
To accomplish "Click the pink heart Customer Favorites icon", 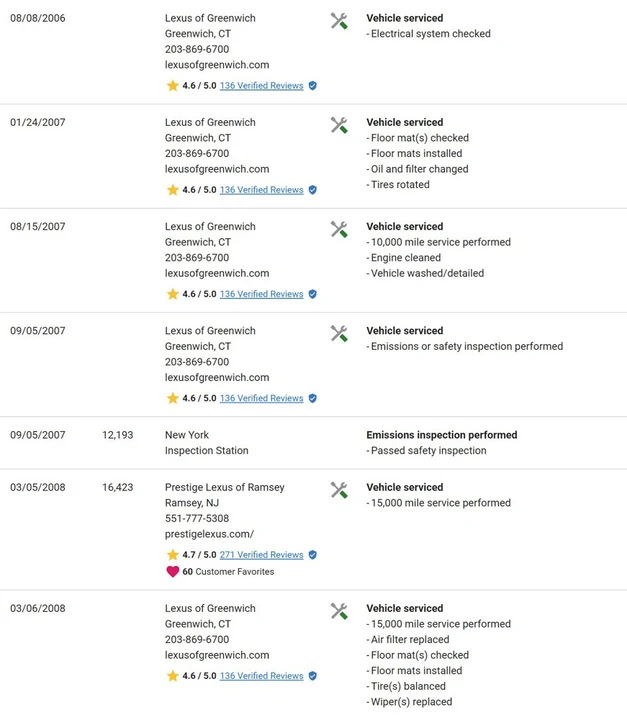I will (x=173, y=572).
